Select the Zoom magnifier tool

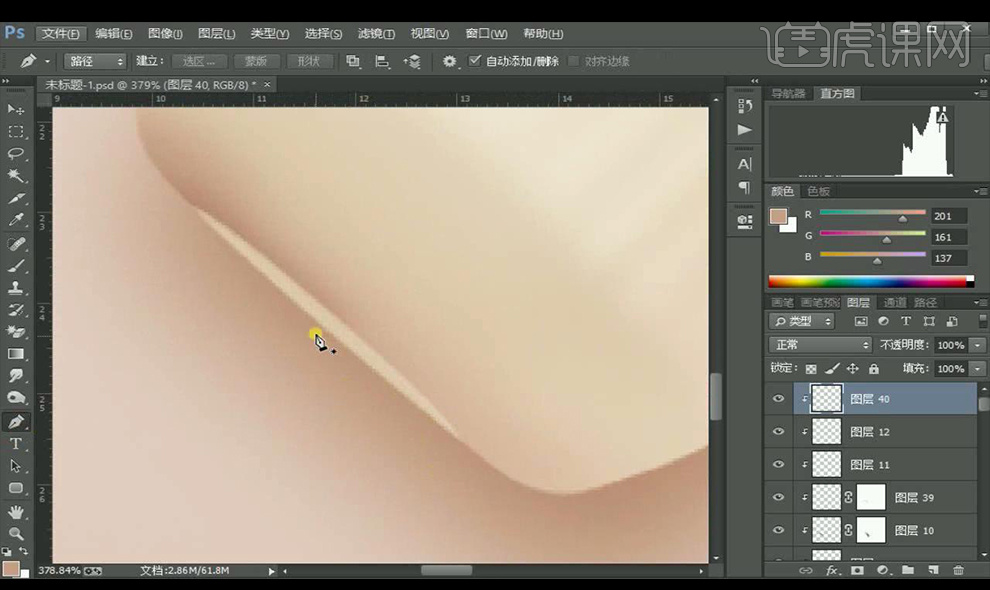[16, 533]
